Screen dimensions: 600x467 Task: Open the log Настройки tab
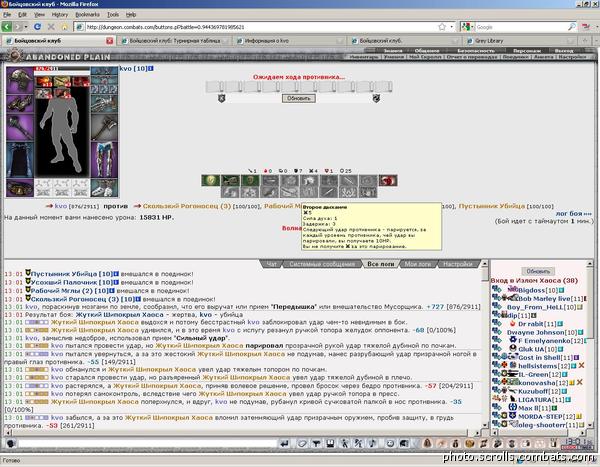click(457, 264)
